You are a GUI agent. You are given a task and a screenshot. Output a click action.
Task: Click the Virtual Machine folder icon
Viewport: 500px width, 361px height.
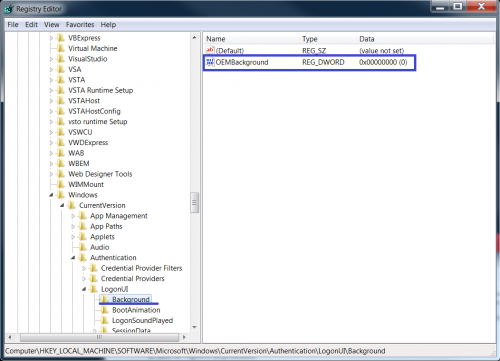pos(61,48)
